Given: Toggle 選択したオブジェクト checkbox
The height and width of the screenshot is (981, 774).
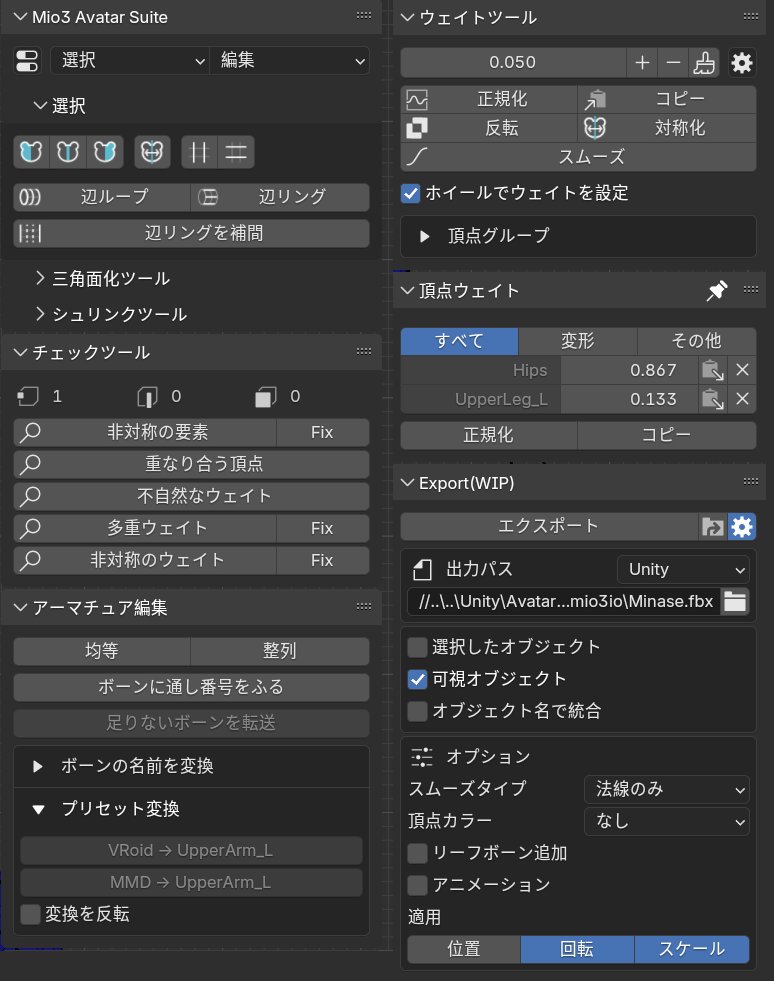Looking at the screenshot, I should 417,647.
